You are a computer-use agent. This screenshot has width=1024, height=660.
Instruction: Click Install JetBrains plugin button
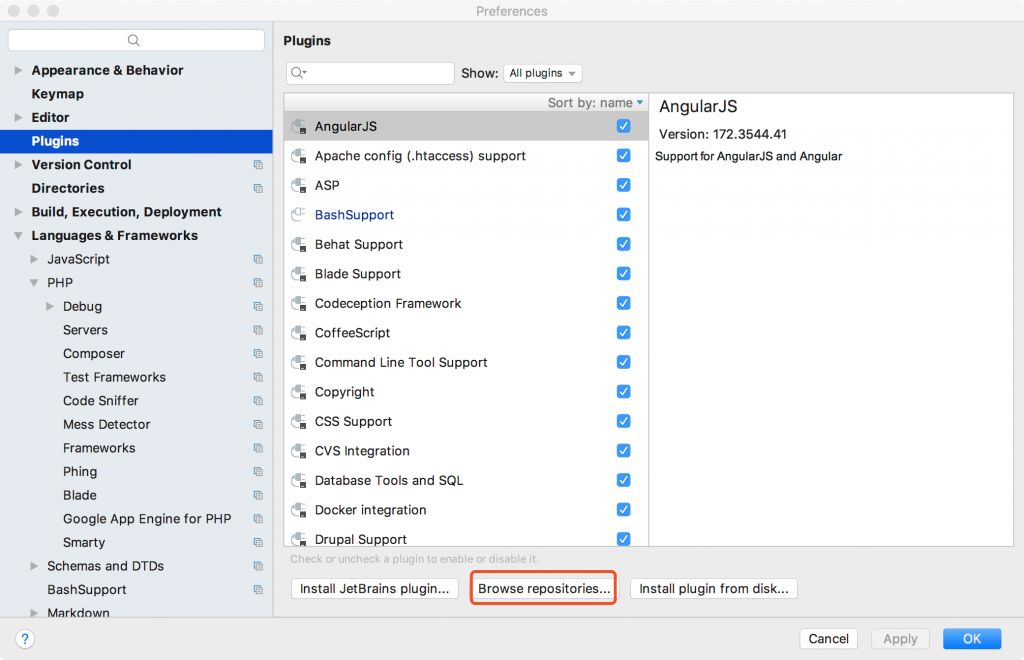coord(374,588)
